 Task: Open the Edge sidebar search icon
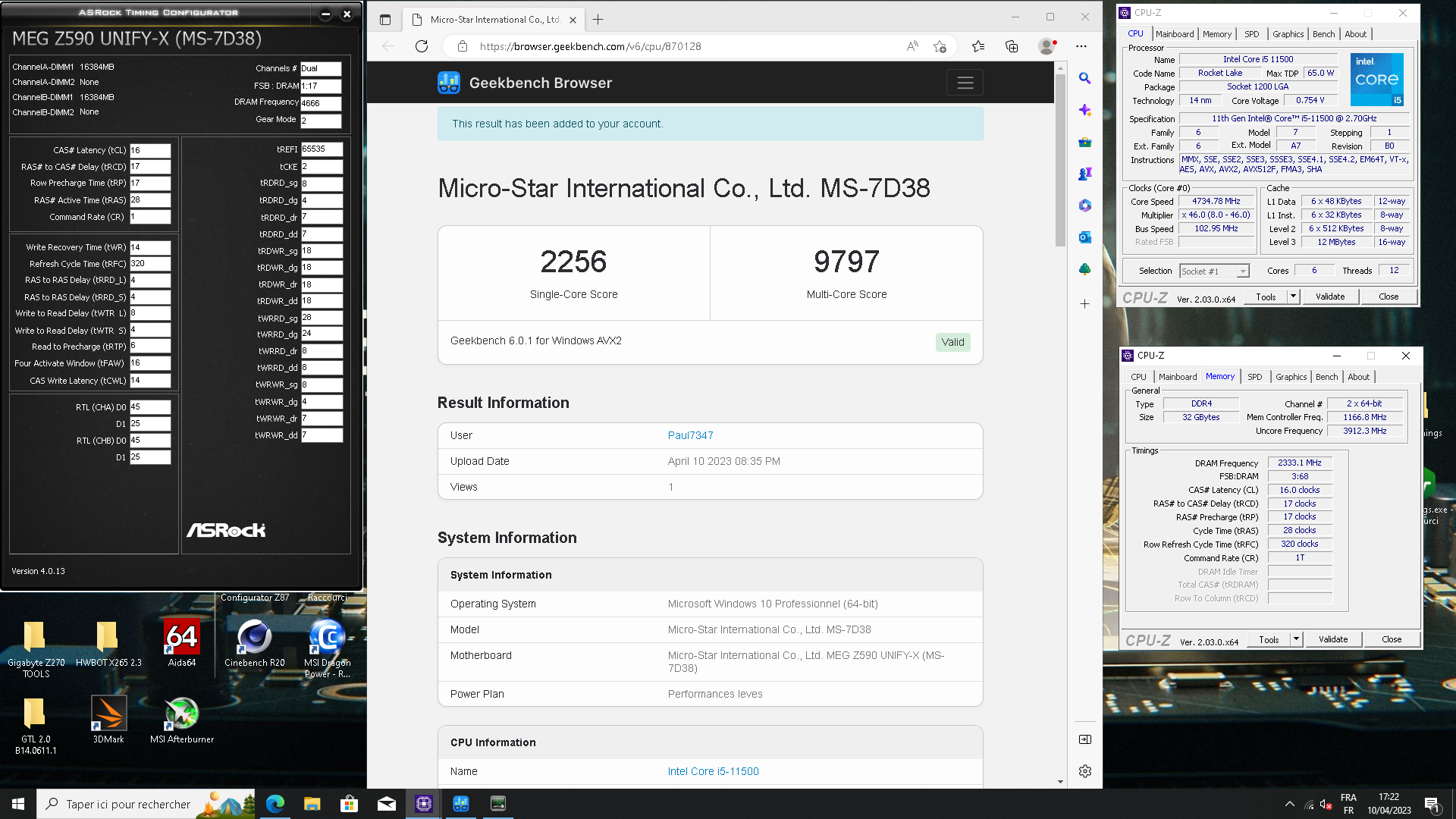click(1085, 78)
